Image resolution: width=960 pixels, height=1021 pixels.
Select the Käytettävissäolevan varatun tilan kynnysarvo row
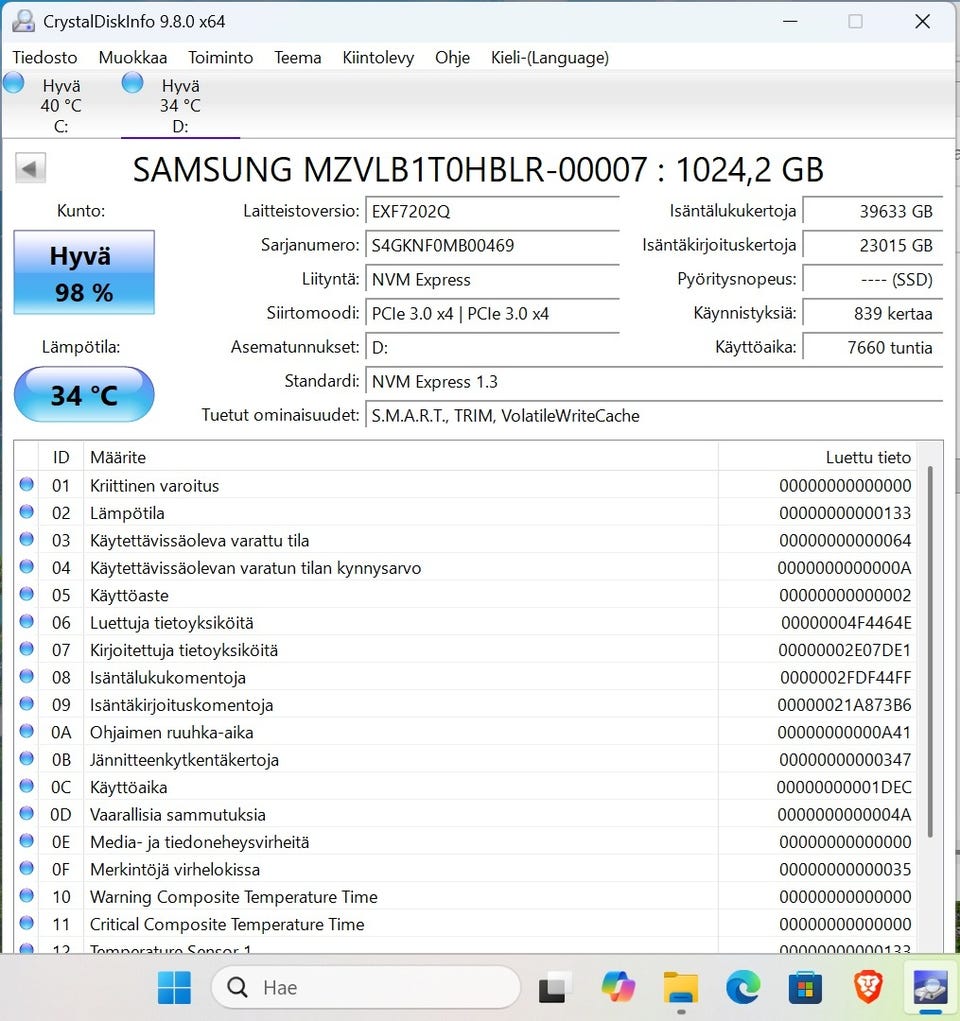[465, 568]
